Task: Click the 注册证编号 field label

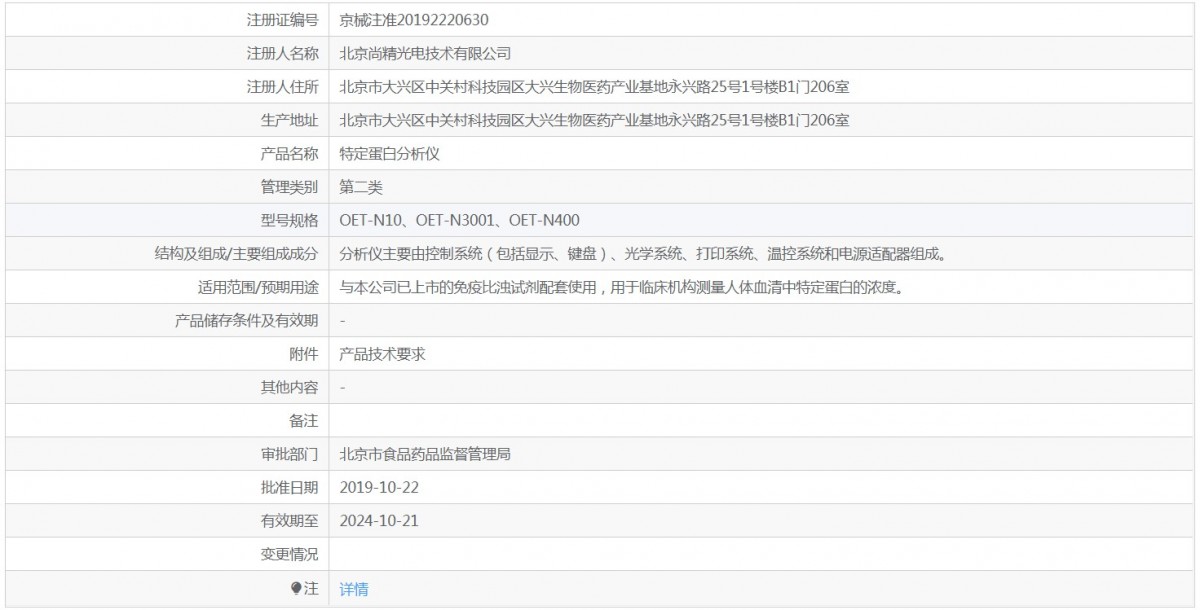Action: (x=282, y=20)
